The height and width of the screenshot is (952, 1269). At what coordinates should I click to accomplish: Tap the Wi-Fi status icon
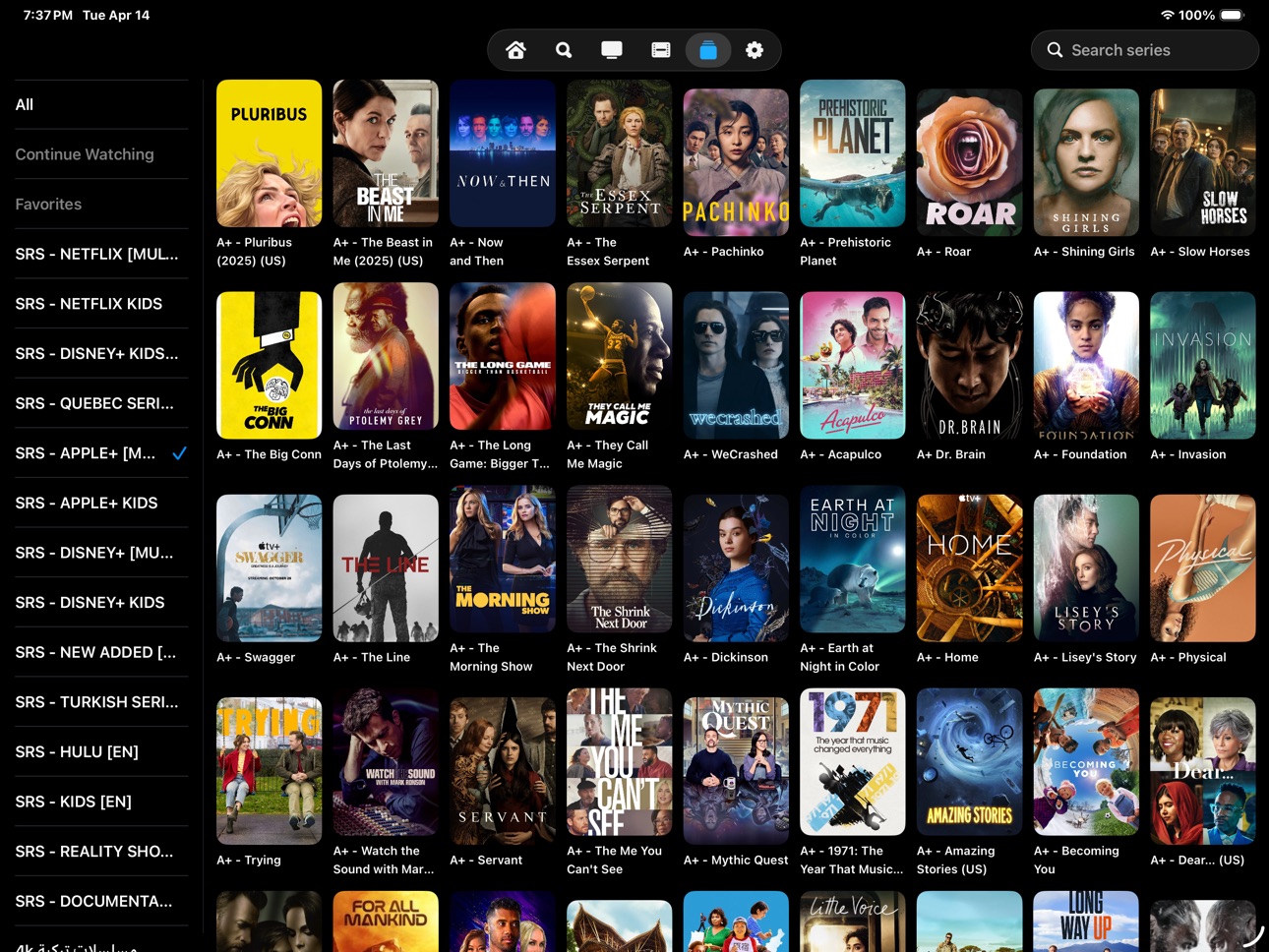point(1168,15)
